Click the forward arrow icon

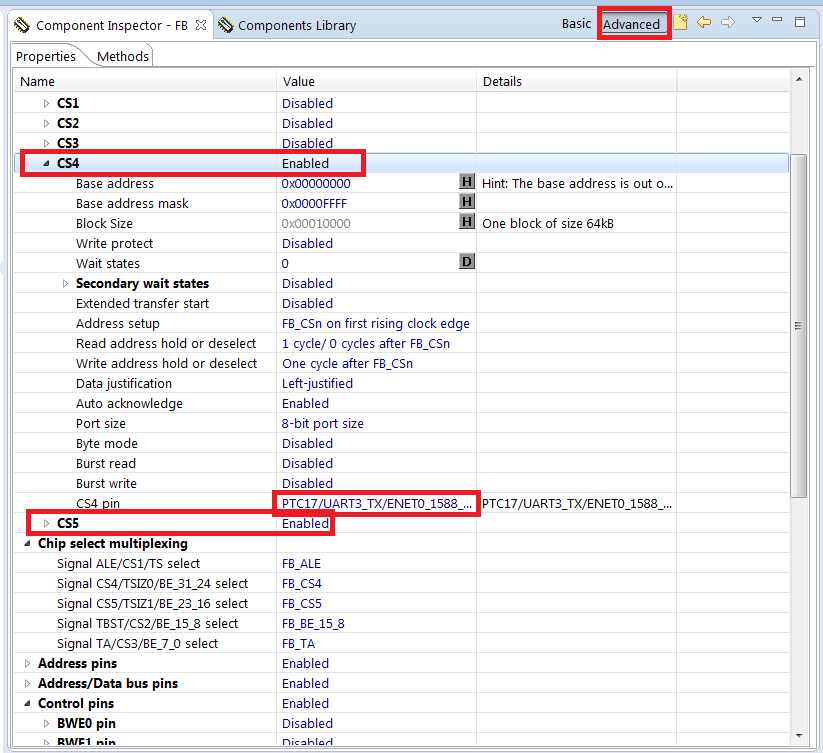[x=728, y=22]
